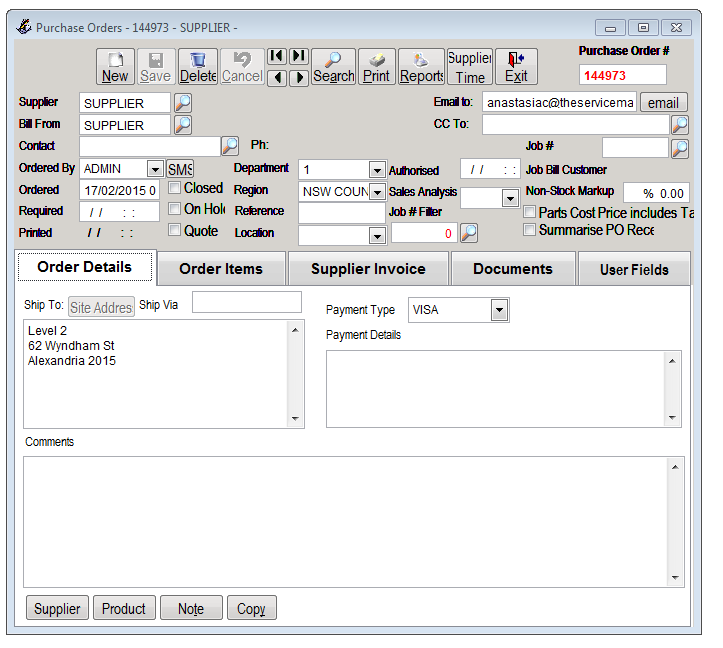Open the Ordered By ADMIN dropdown
The image size is (723, 648).
coord(155,169)
